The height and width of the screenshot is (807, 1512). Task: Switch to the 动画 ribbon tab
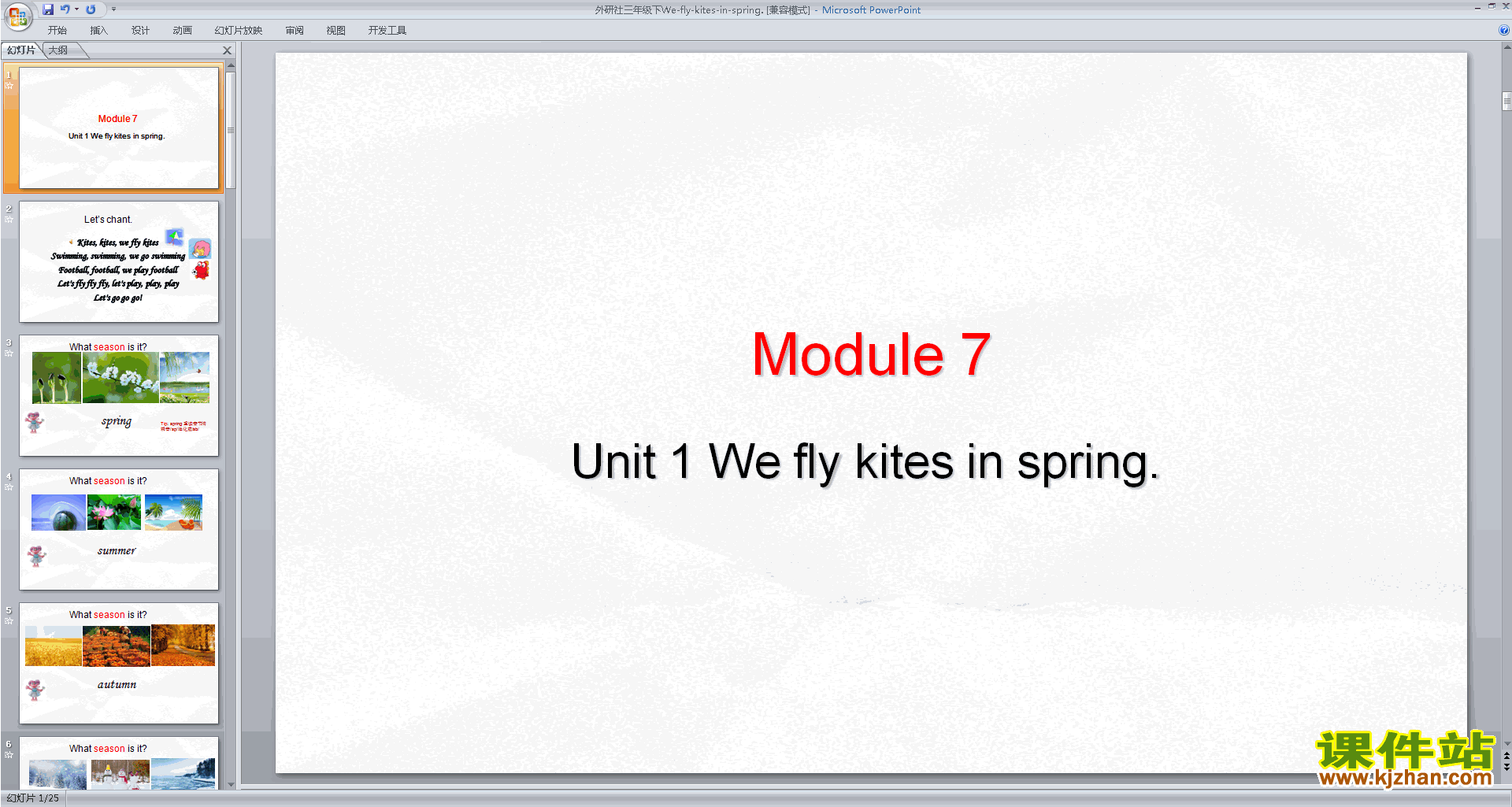coord(182,31)
